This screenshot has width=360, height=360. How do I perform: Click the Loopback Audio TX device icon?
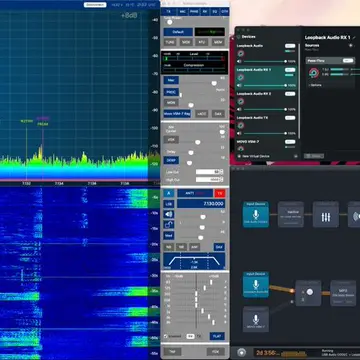pyautogui.click(x=241, y=125)
